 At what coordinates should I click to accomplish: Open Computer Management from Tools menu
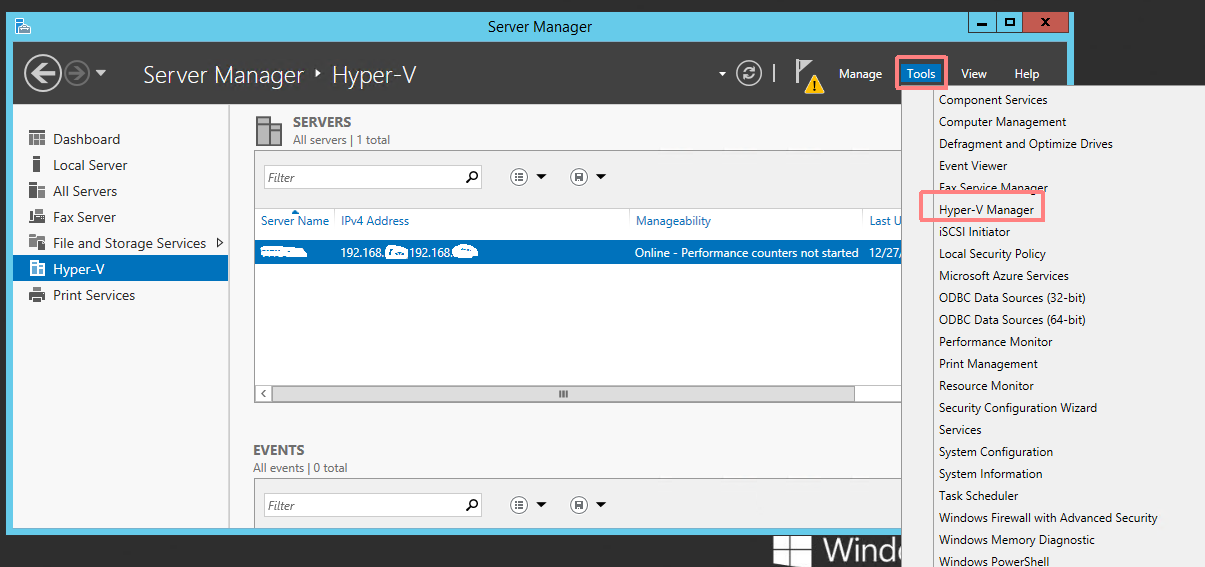1002,122
